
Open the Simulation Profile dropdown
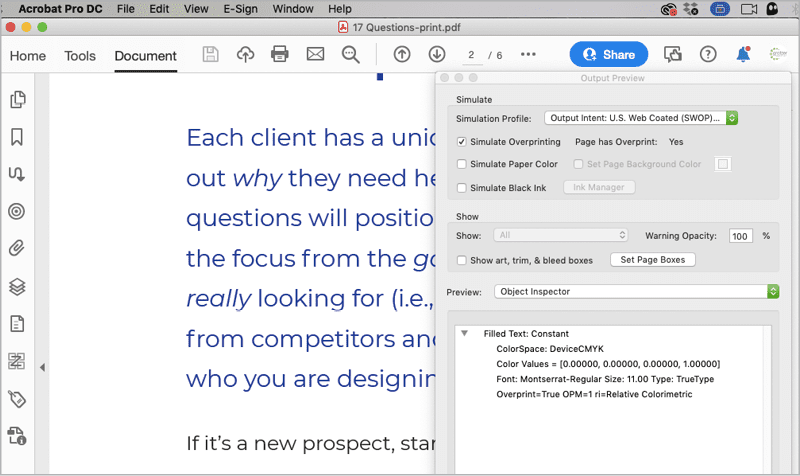[641, 118]
